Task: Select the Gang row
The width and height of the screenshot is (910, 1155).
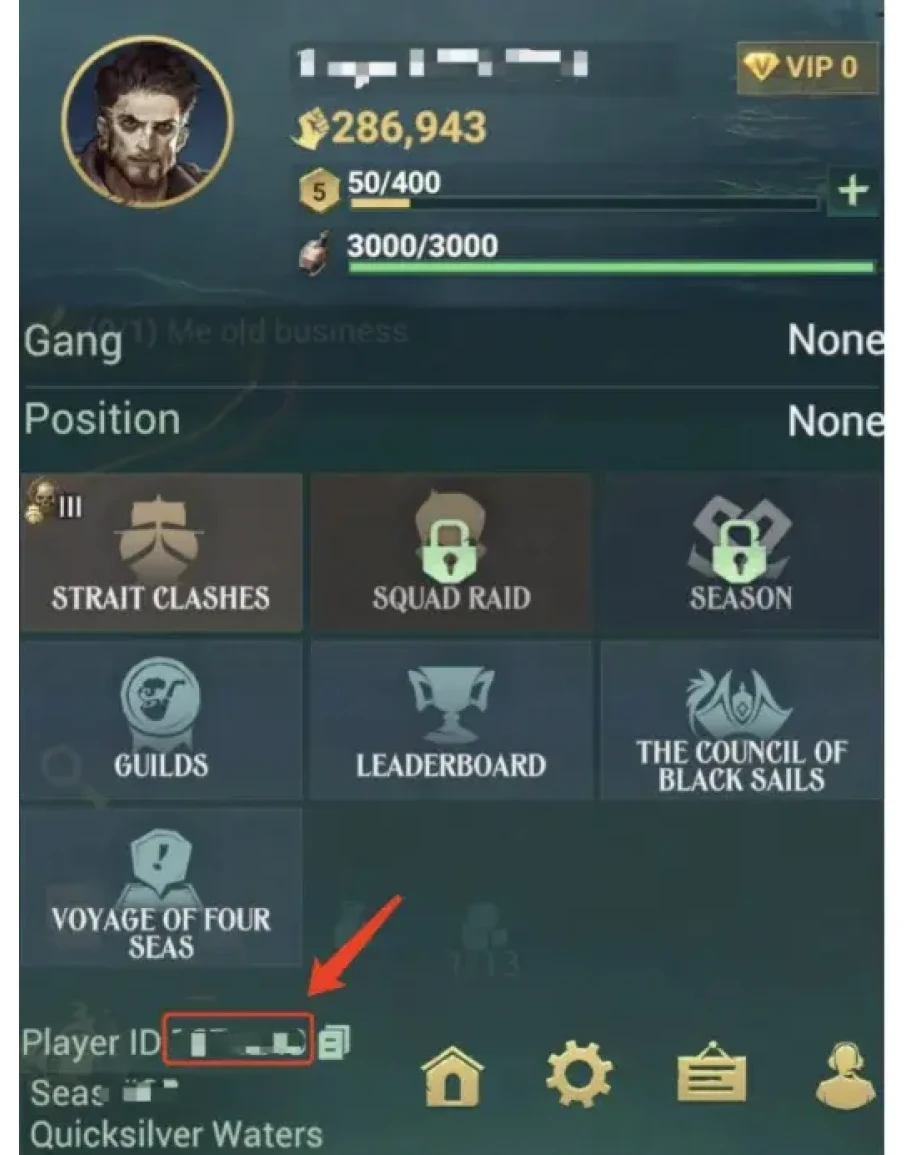Action: coord(452,342)
